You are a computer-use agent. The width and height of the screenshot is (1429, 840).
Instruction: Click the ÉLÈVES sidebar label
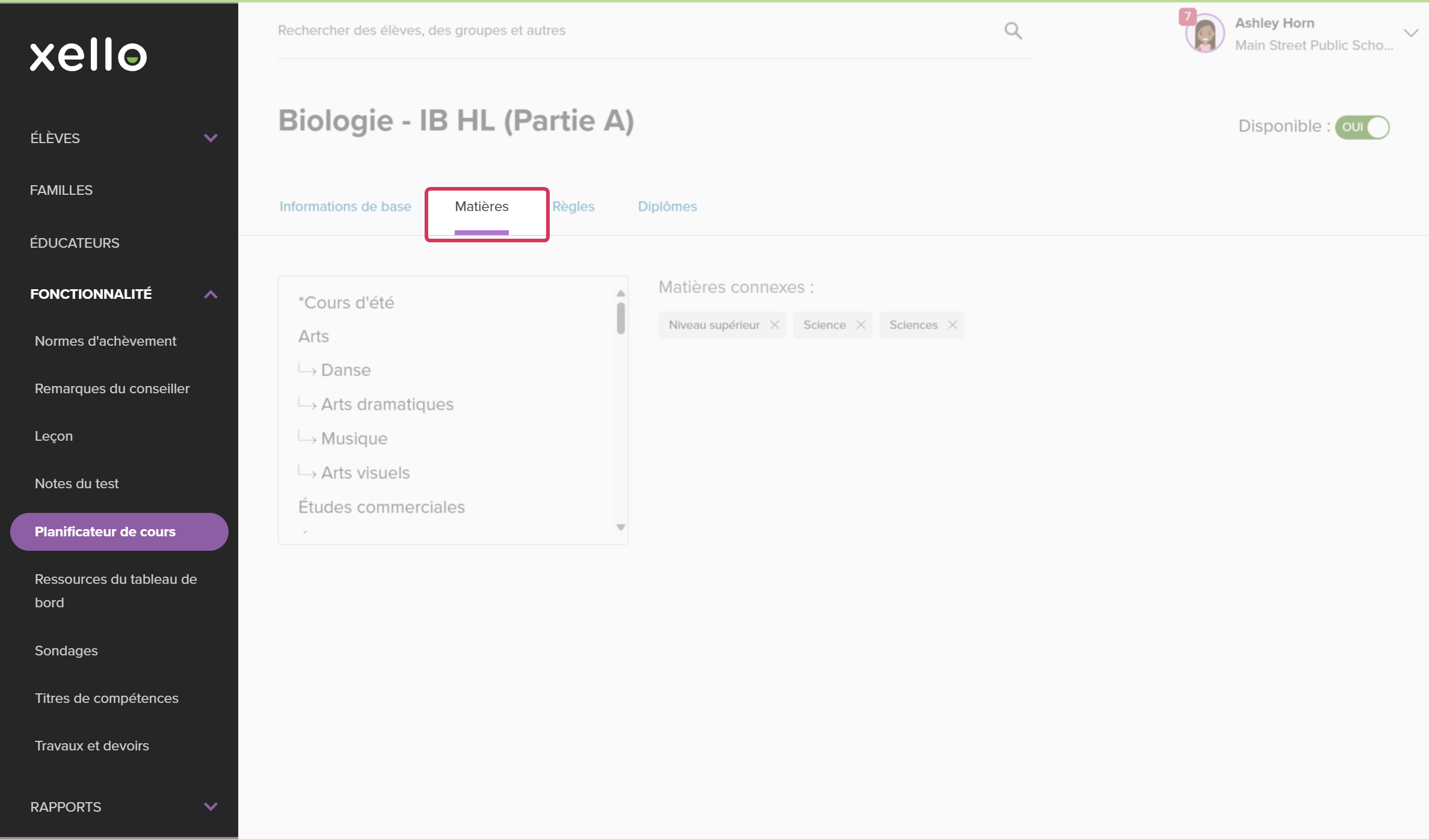pyautogui.click(x=55, y=138)
